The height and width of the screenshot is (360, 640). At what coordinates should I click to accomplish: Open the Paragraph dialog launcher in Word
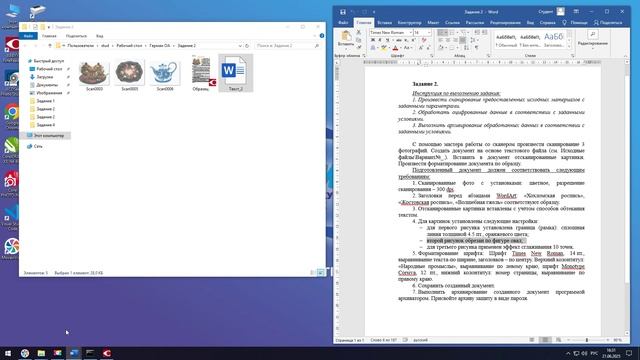point(488,55)
